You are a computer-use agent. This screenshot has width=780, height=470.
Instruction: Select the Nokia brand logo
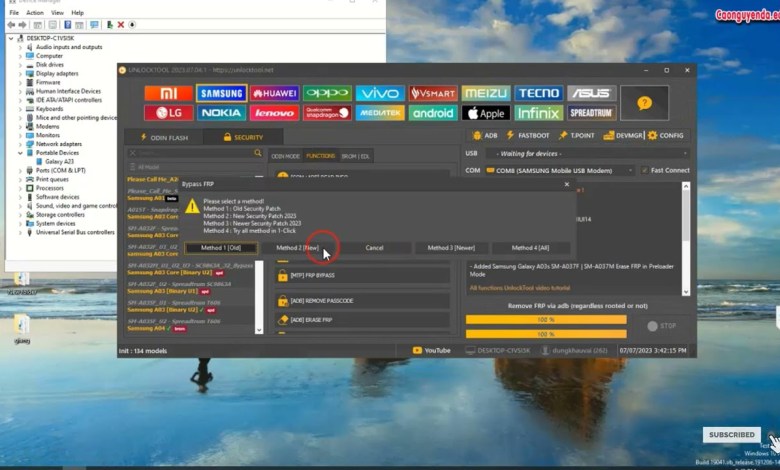(x=221, y=113)
